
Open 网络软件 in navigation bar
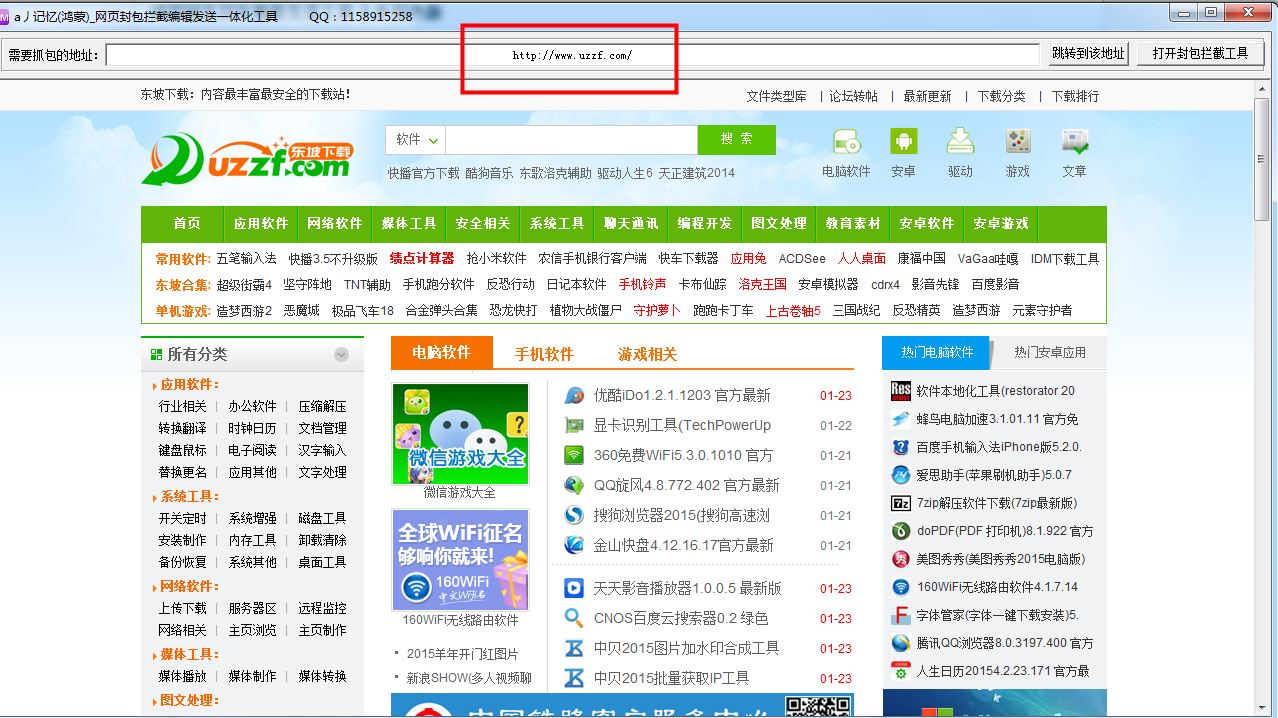(x=335, y=223)
